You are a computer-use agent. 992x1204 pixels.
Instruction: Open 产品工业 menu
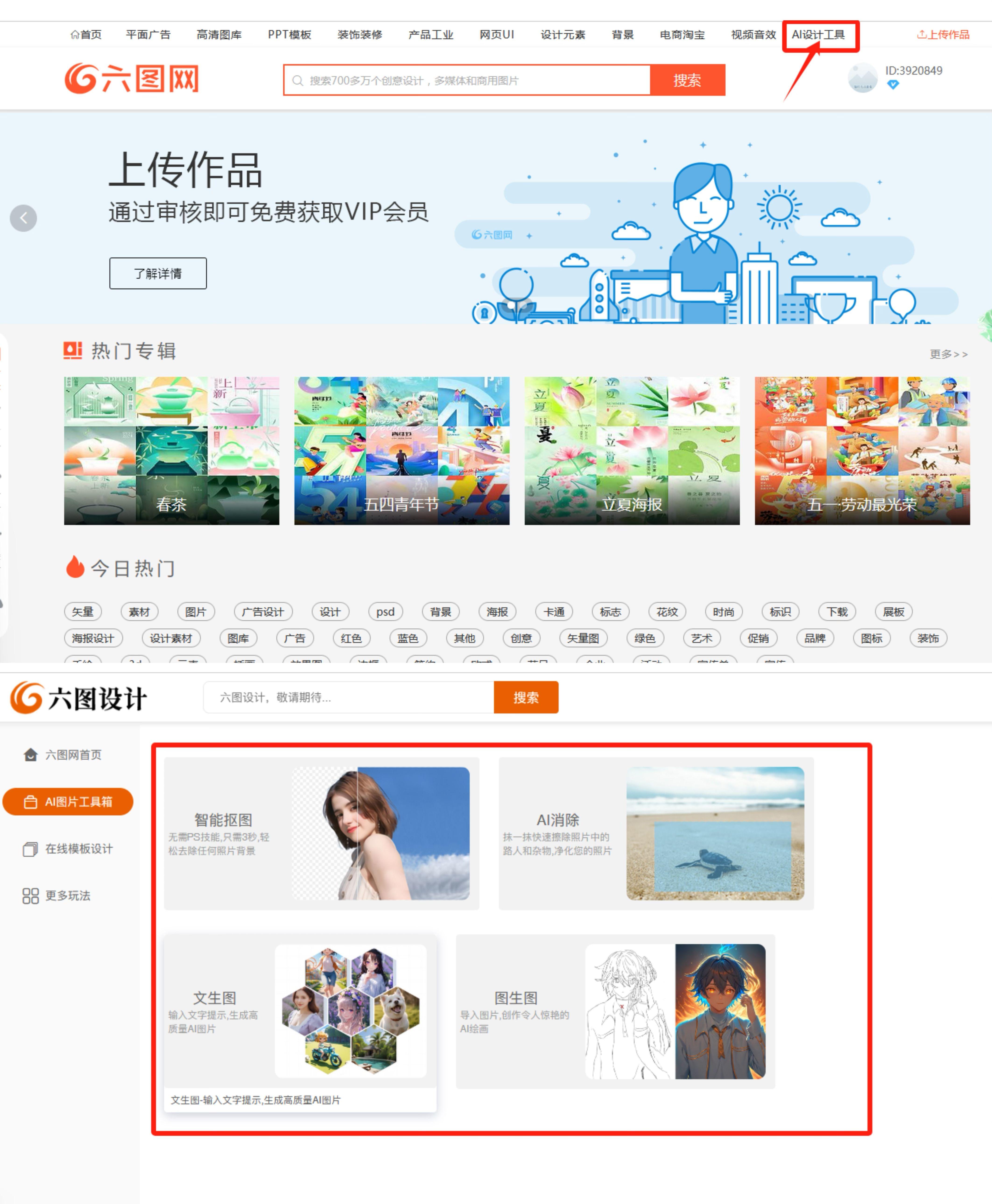pyautogui.click(x=431, y=35)
